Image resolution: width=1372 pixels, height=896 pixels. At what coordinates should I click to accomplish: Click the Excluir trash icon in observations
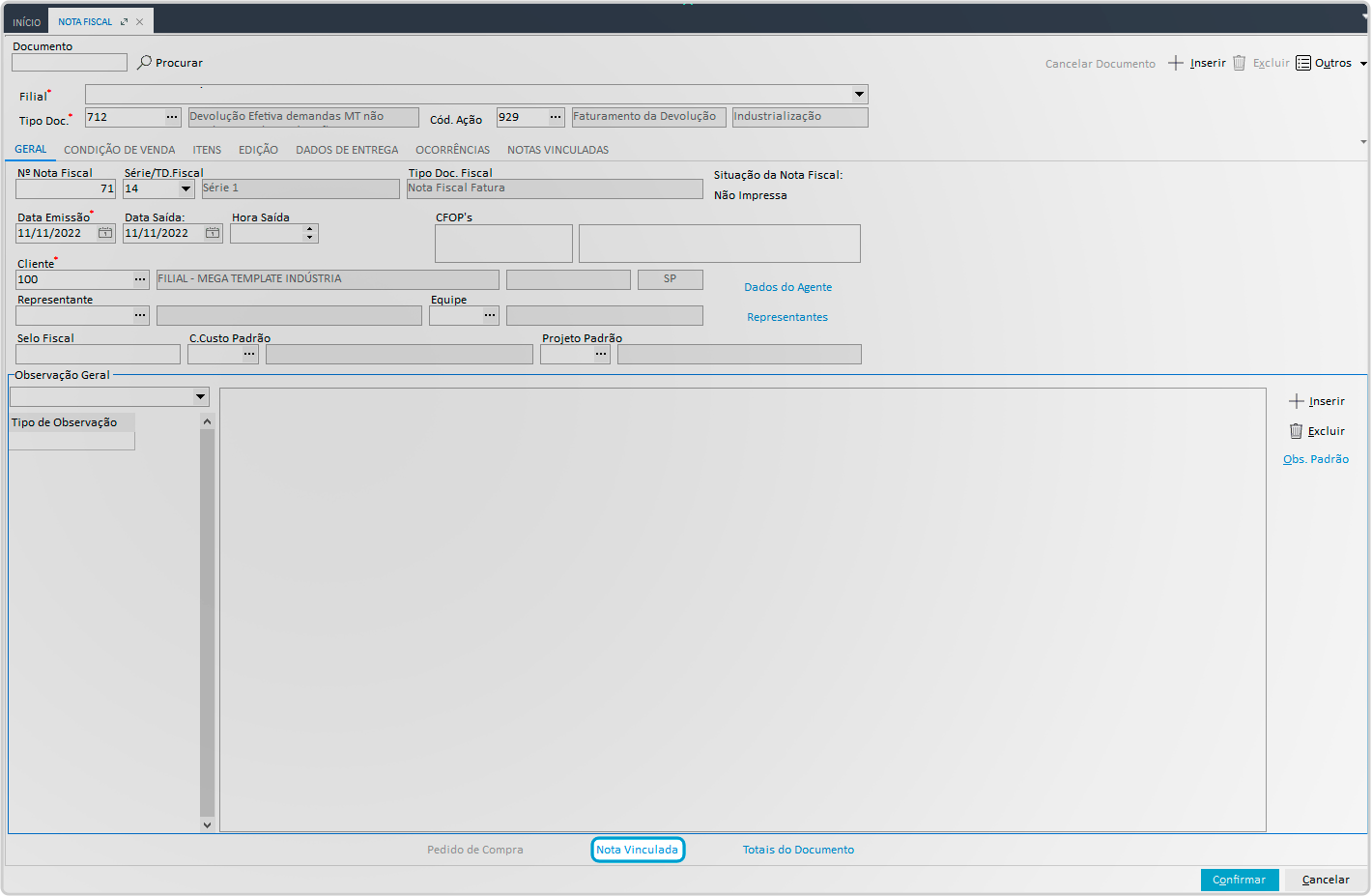1296,431
